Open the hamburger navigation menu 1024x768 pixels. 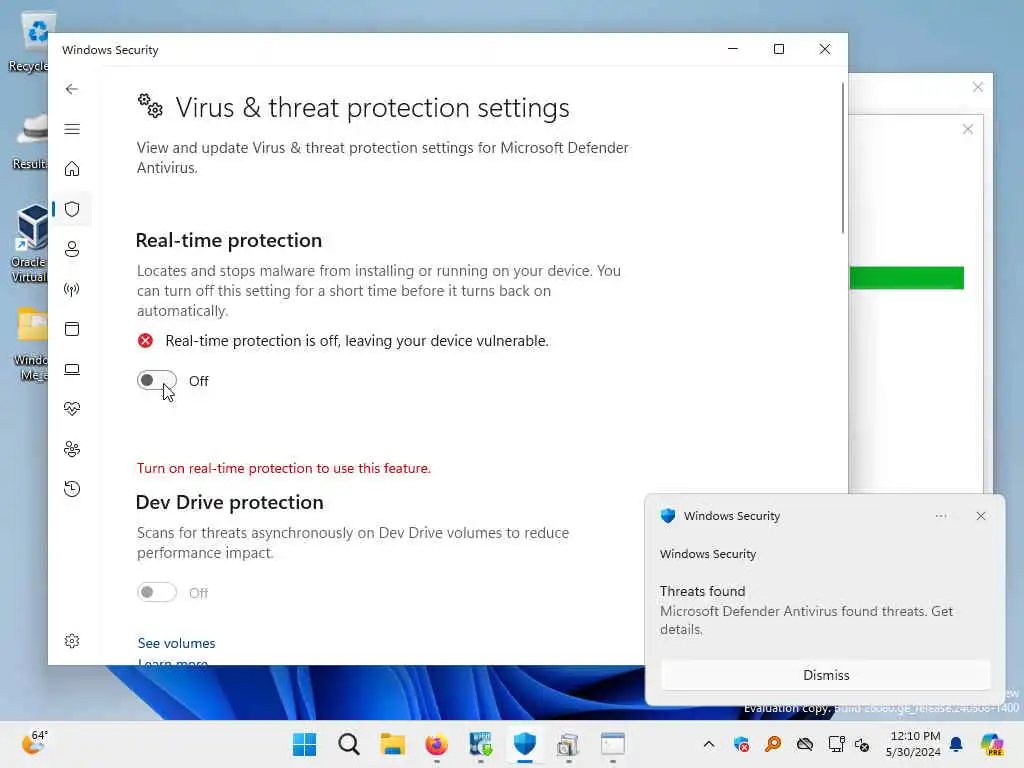pyautogui.click(x=72, y=129)
